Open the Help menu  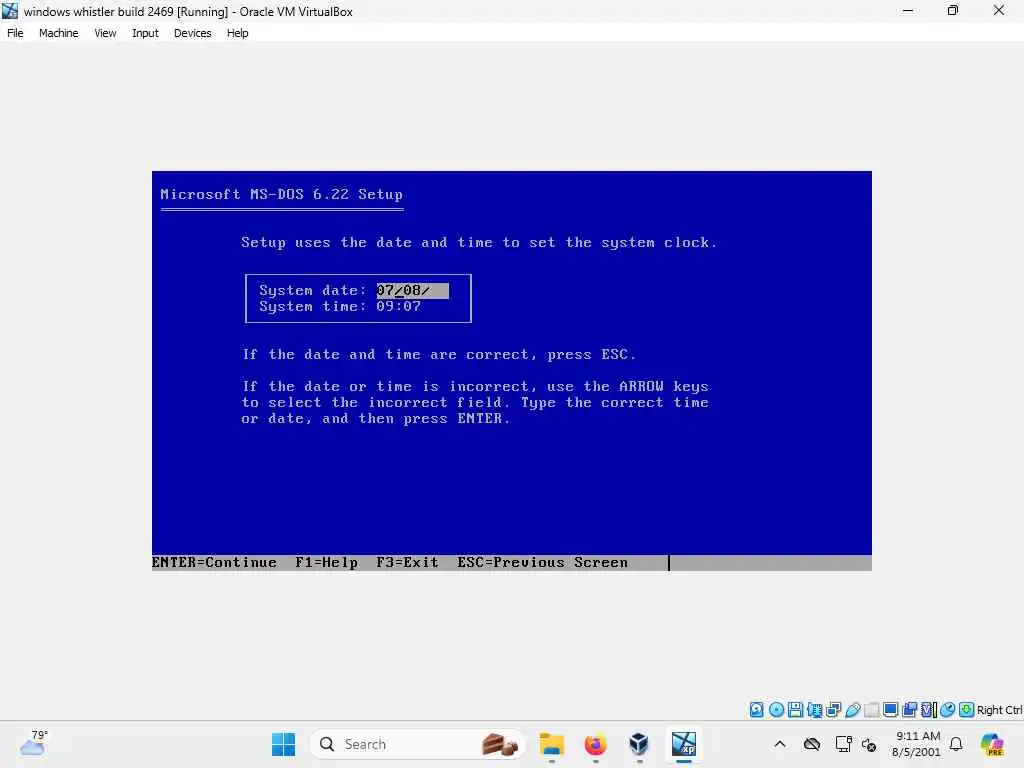point(238,33)
